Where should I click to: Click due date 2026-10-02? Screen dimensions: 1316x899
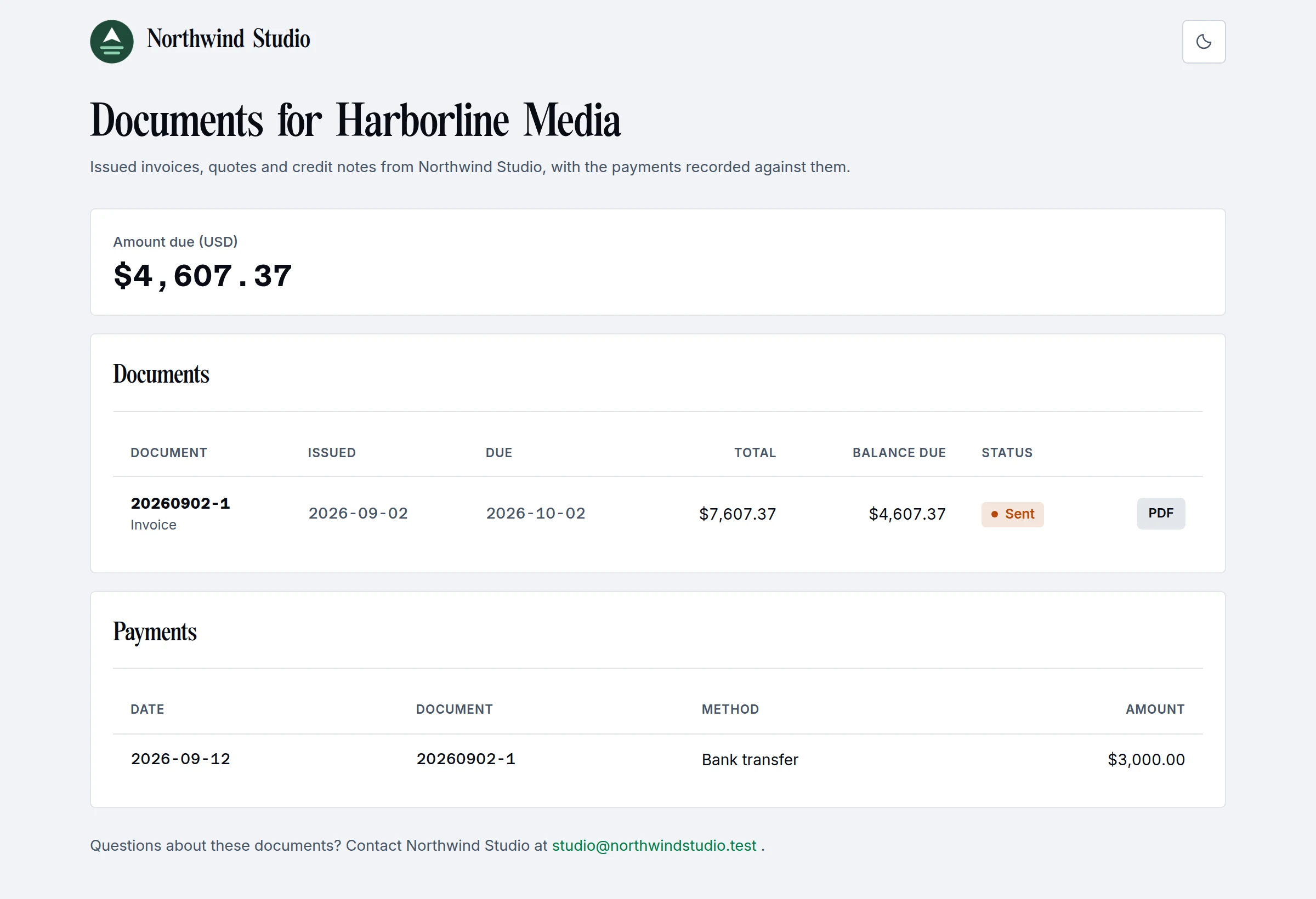tap(536, 513)
